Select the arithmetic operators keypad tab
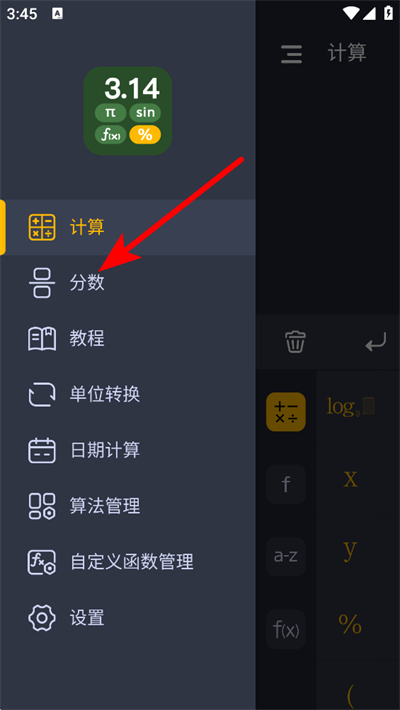This screenshot has width=400, height=710. click(286, 412)
